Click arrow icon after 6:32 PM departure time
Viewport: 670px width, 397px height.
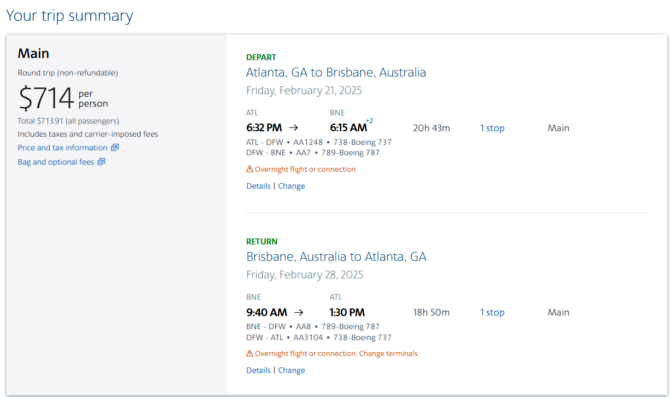293,127
